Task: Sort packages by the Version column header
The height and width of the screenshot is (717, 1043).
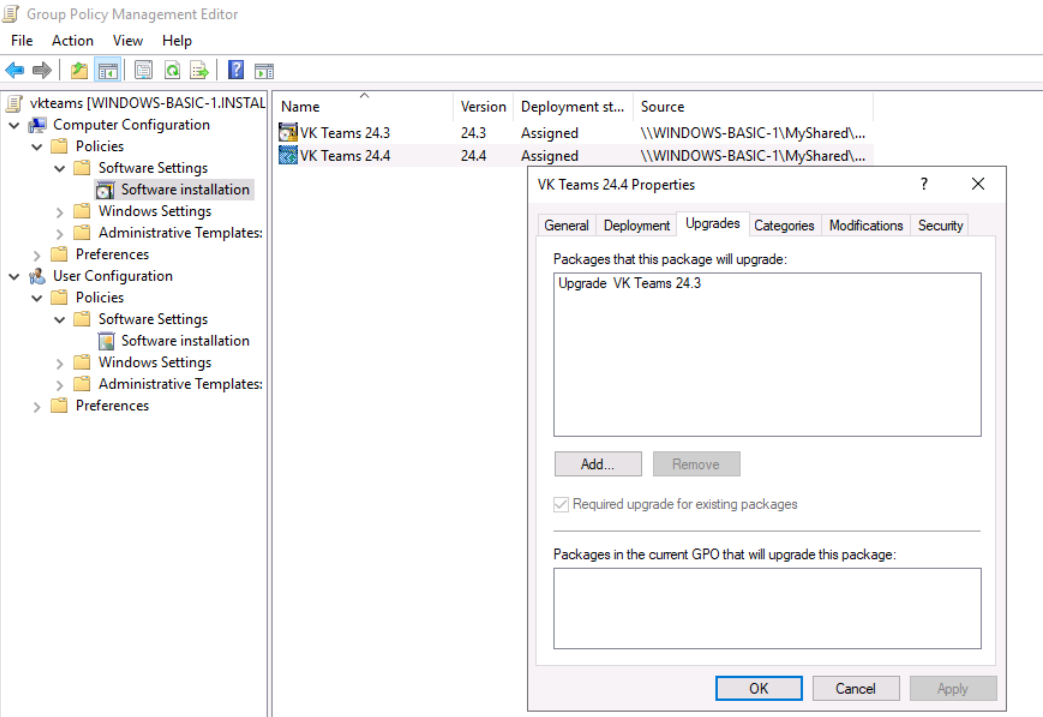Action: 483,106
